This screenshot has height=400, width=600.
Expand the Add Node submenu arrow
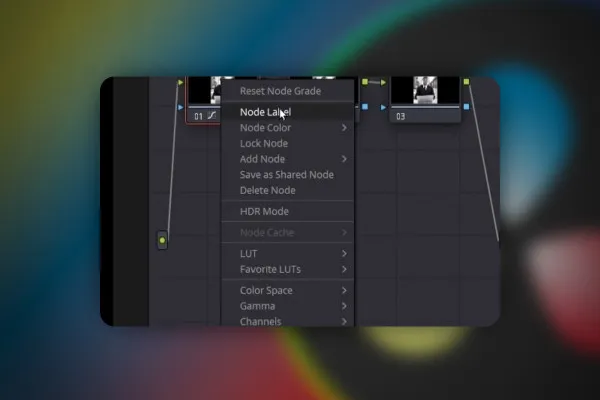tap(344, 159)
